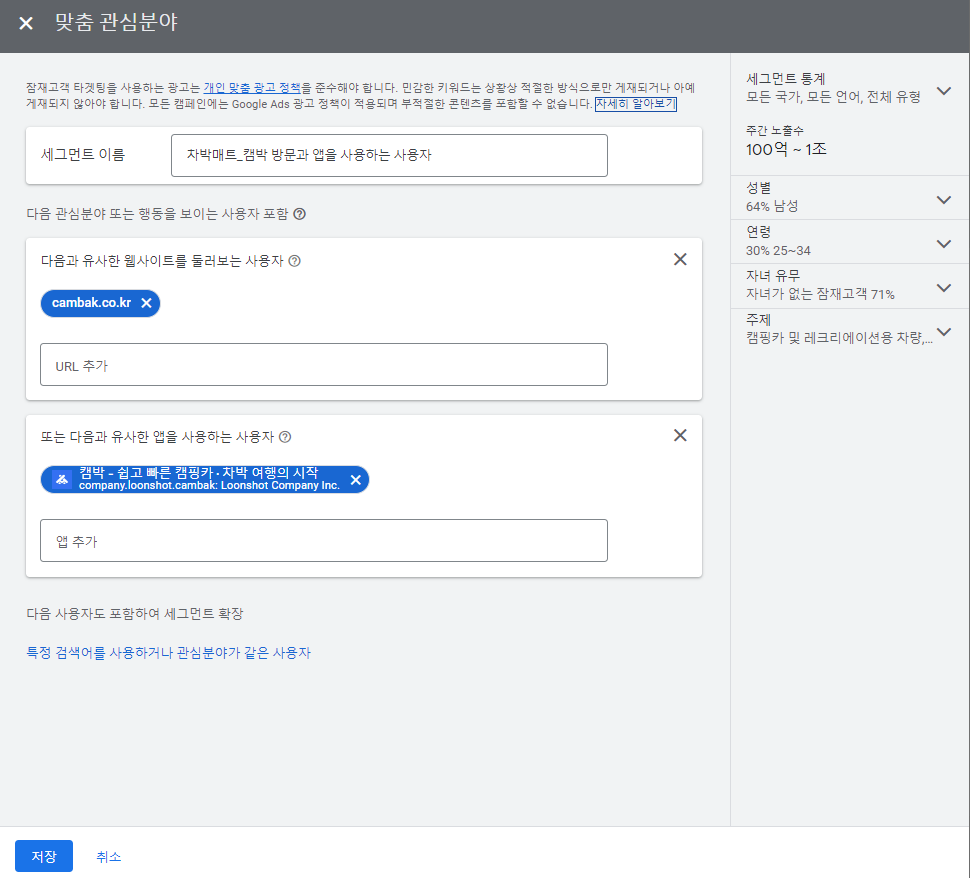This screenshot has width=970, height=878.
Task: Remove the cambak.co.kr URL chip
Action: pos(147,303)
